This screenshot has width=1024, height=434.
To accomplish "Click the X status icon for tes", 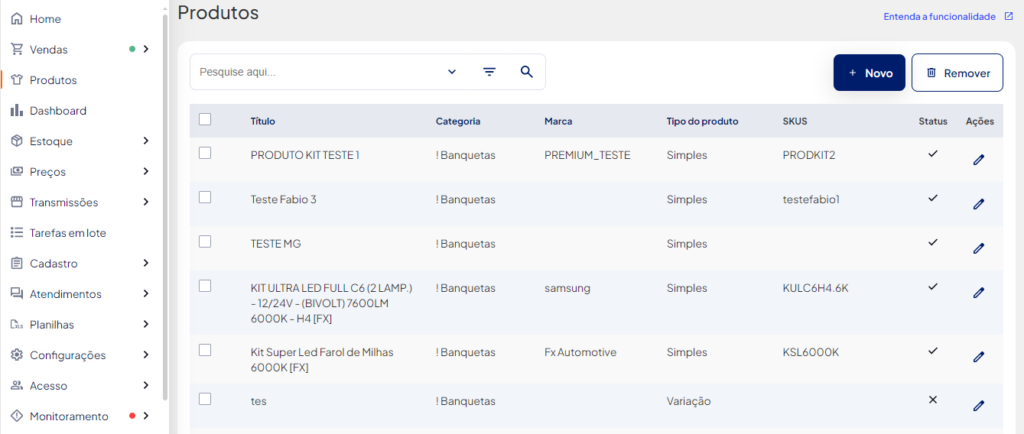I will (933, 399).
